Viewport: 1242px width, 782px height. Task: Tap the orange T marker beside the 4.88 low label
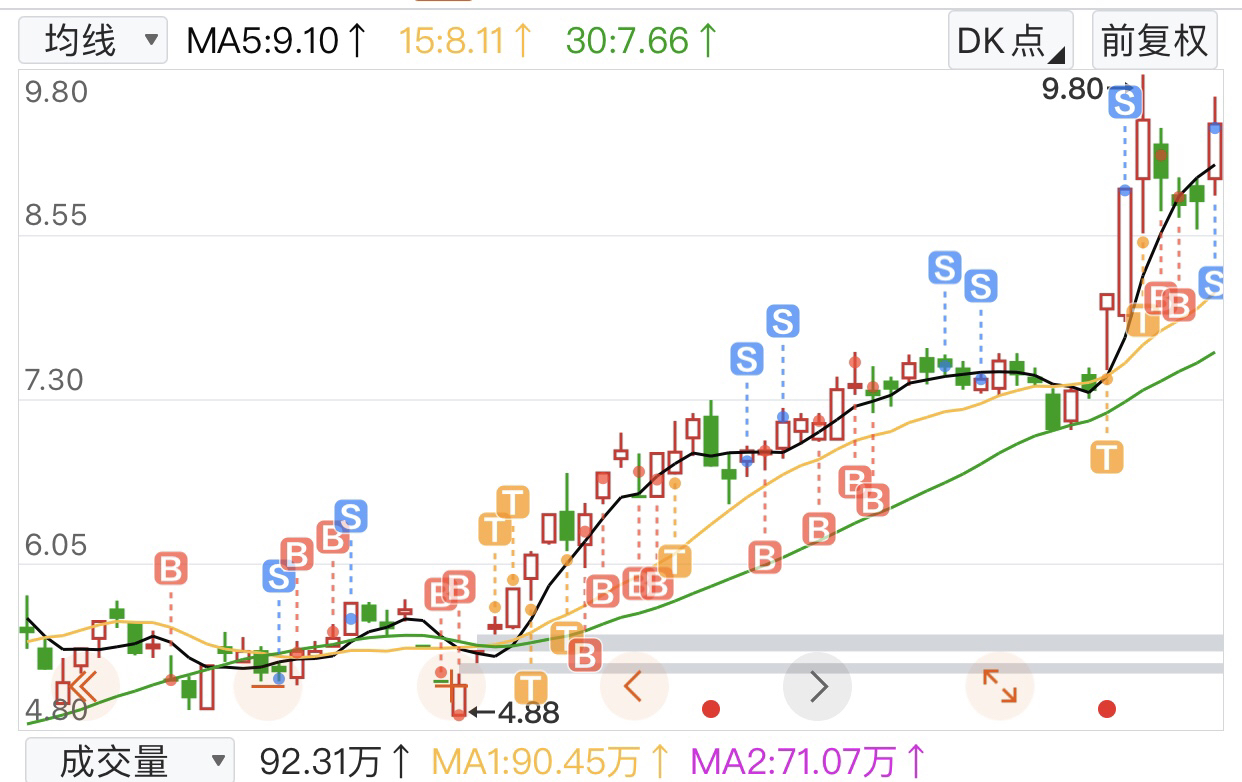coord(530,687)
